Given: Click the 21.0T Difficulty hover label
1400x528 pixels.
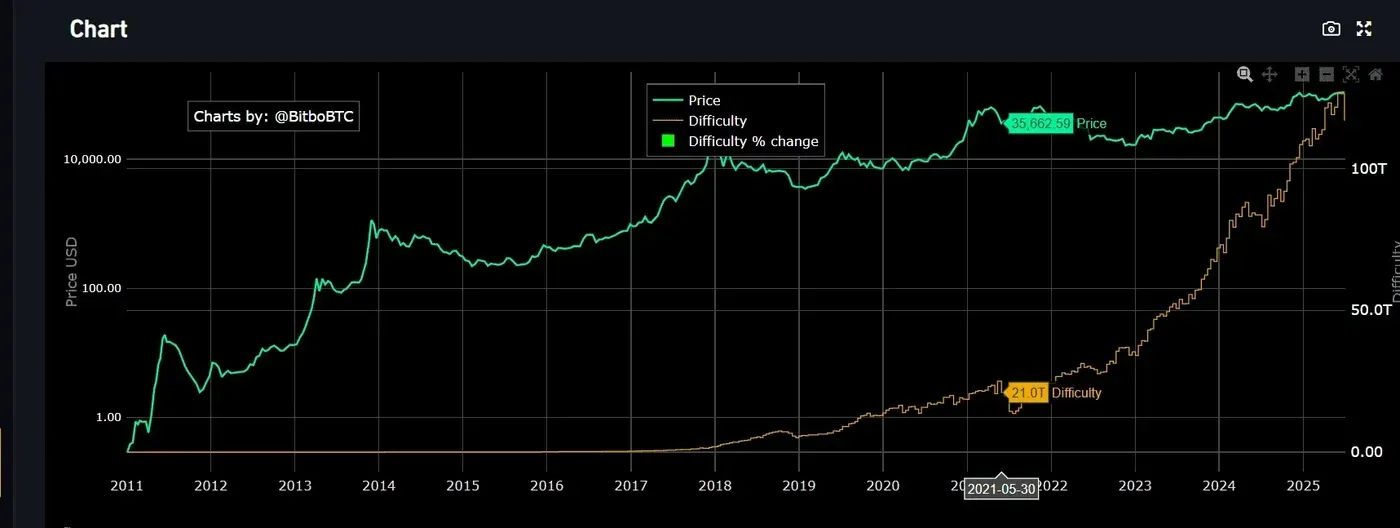Looking at the screenshot, I should pos(1028,393).
